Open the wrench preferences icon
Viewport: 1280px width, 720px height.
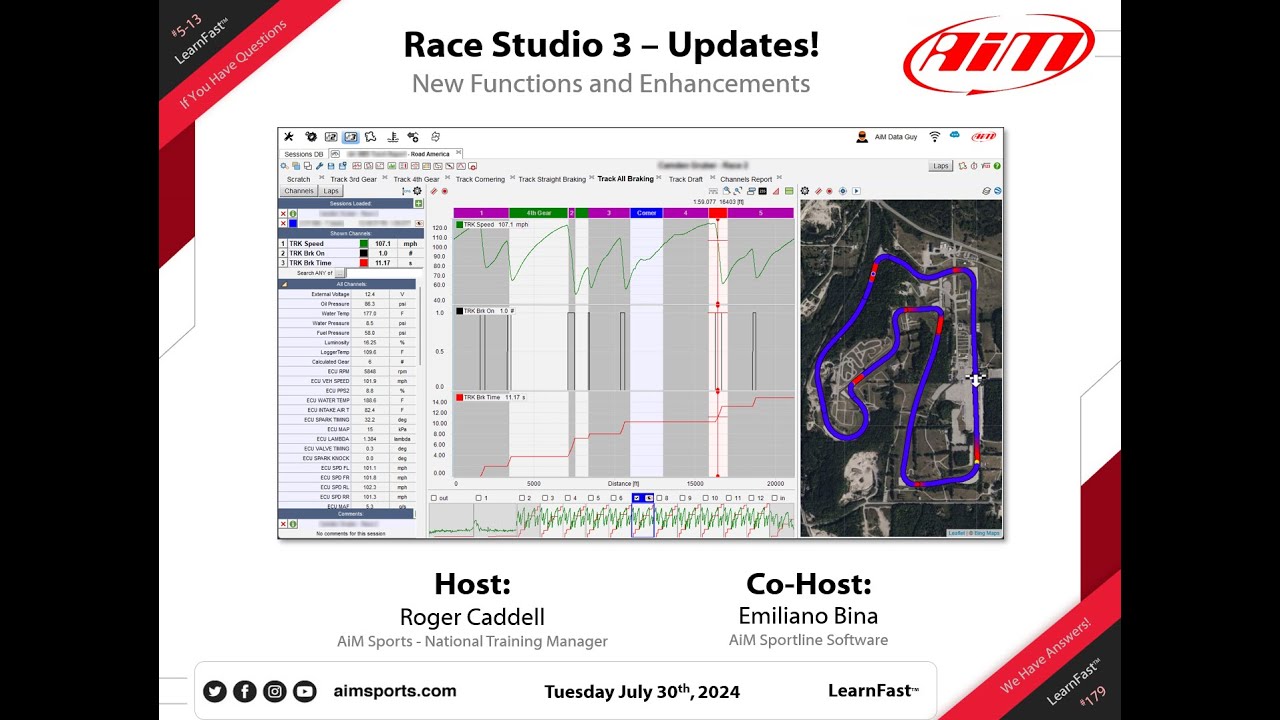[288, 137]
